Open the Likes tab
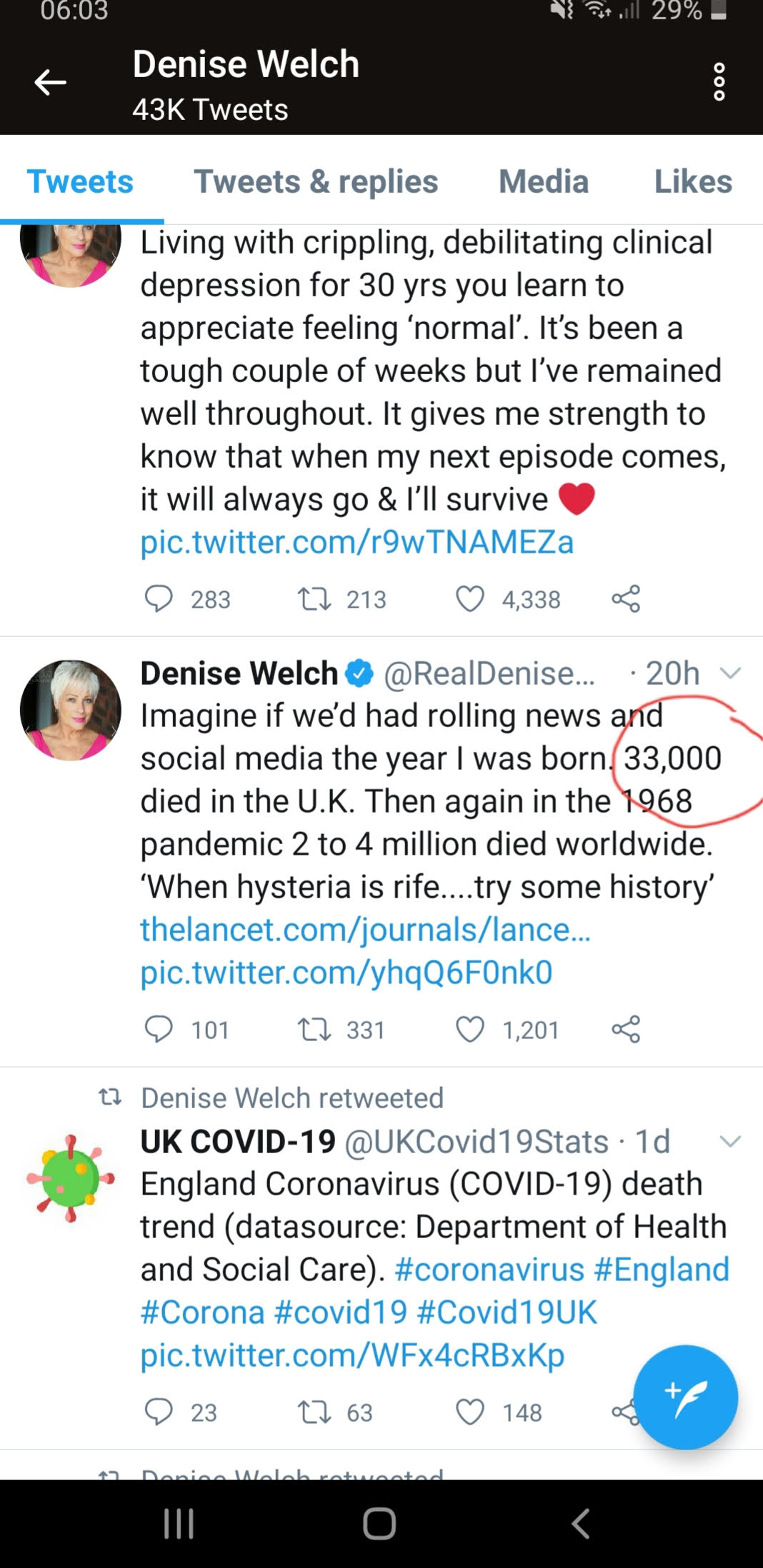Viewport: 763px width, 1568px height. coord(693,181)
